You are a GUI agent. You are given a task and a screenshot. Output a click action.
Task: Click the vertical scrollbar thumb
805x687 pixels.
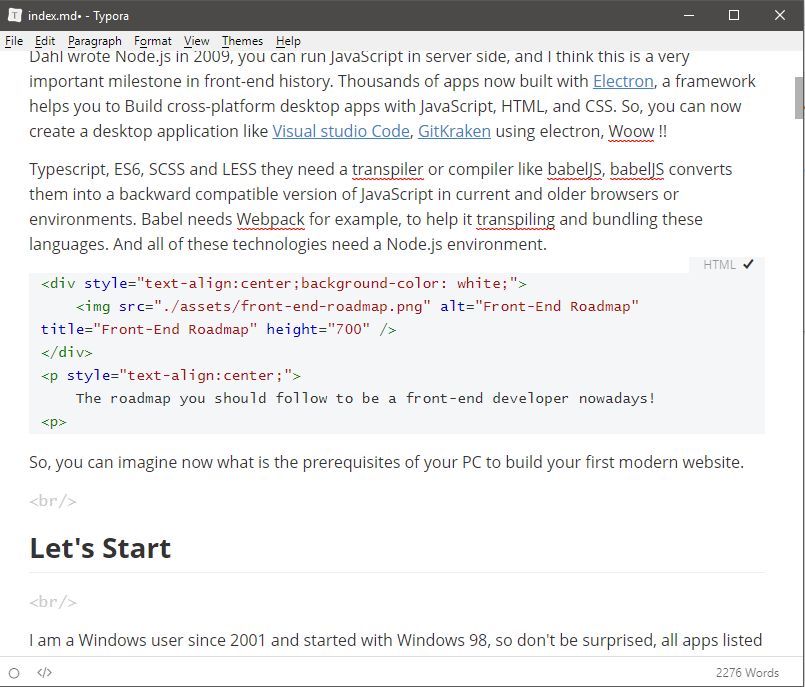pyautogui.click(x=799, y=98)
